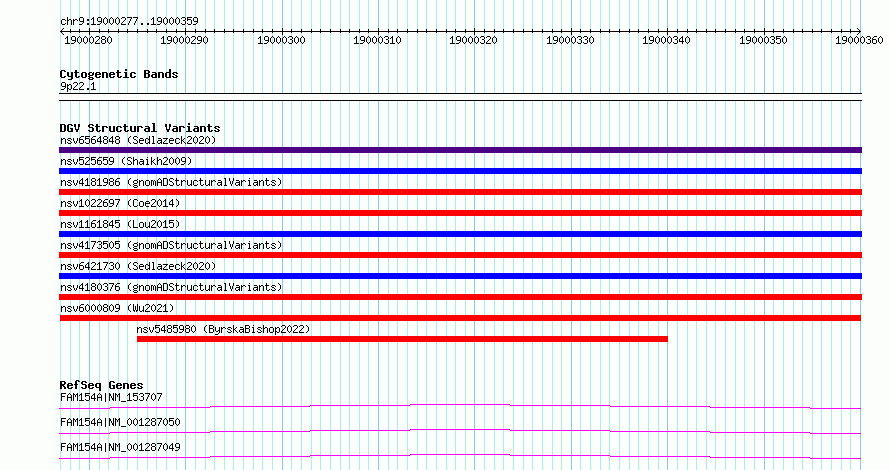Click ruler position 19000320
Screen dimensions: 890x470
[x=473, y=40]
